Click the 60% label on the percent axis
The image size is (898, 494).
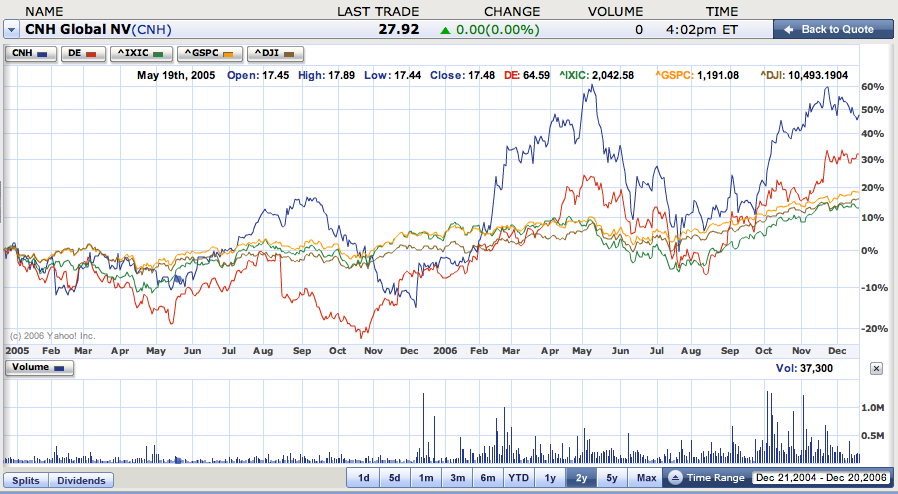pos(873,87)
